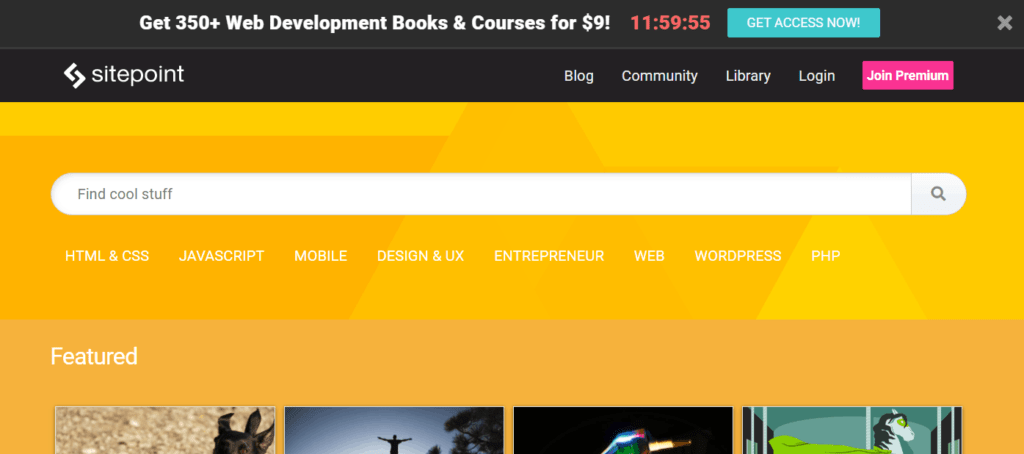Go to Login page
Screen dimensions: 1024x454
pyautogui.click(x=816, y=76)
